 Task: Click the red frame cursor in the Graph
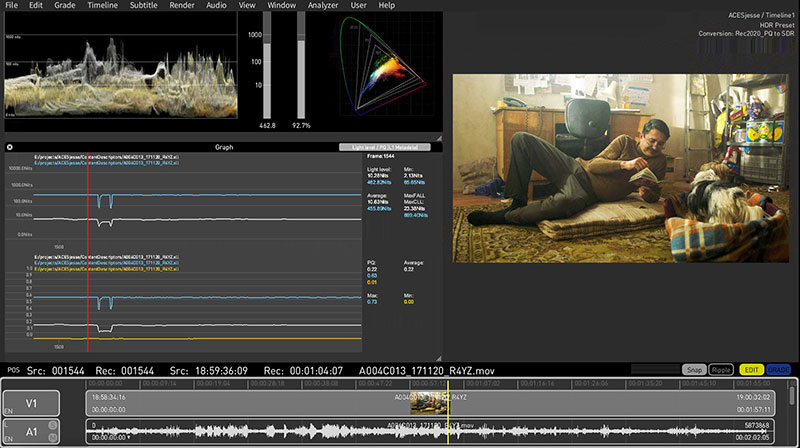(88, 253)
